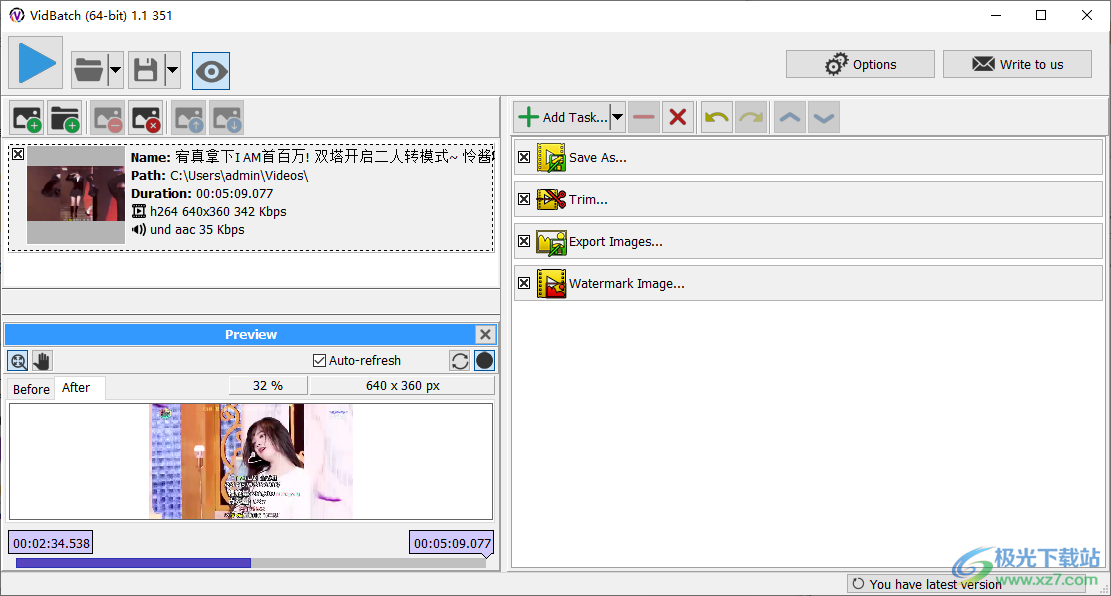Add a folder of videos using folder-plus icon
1111x596 pixels.
tap(64, 118)
